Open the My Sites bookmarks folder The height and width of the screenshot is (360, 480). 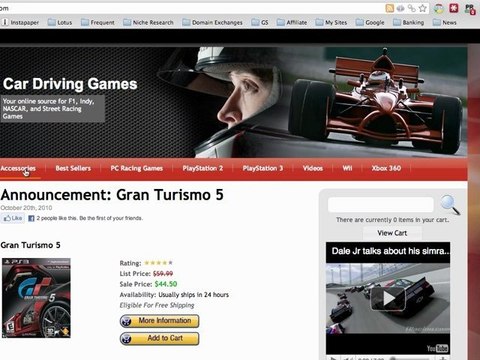click(x=331, y=22)
